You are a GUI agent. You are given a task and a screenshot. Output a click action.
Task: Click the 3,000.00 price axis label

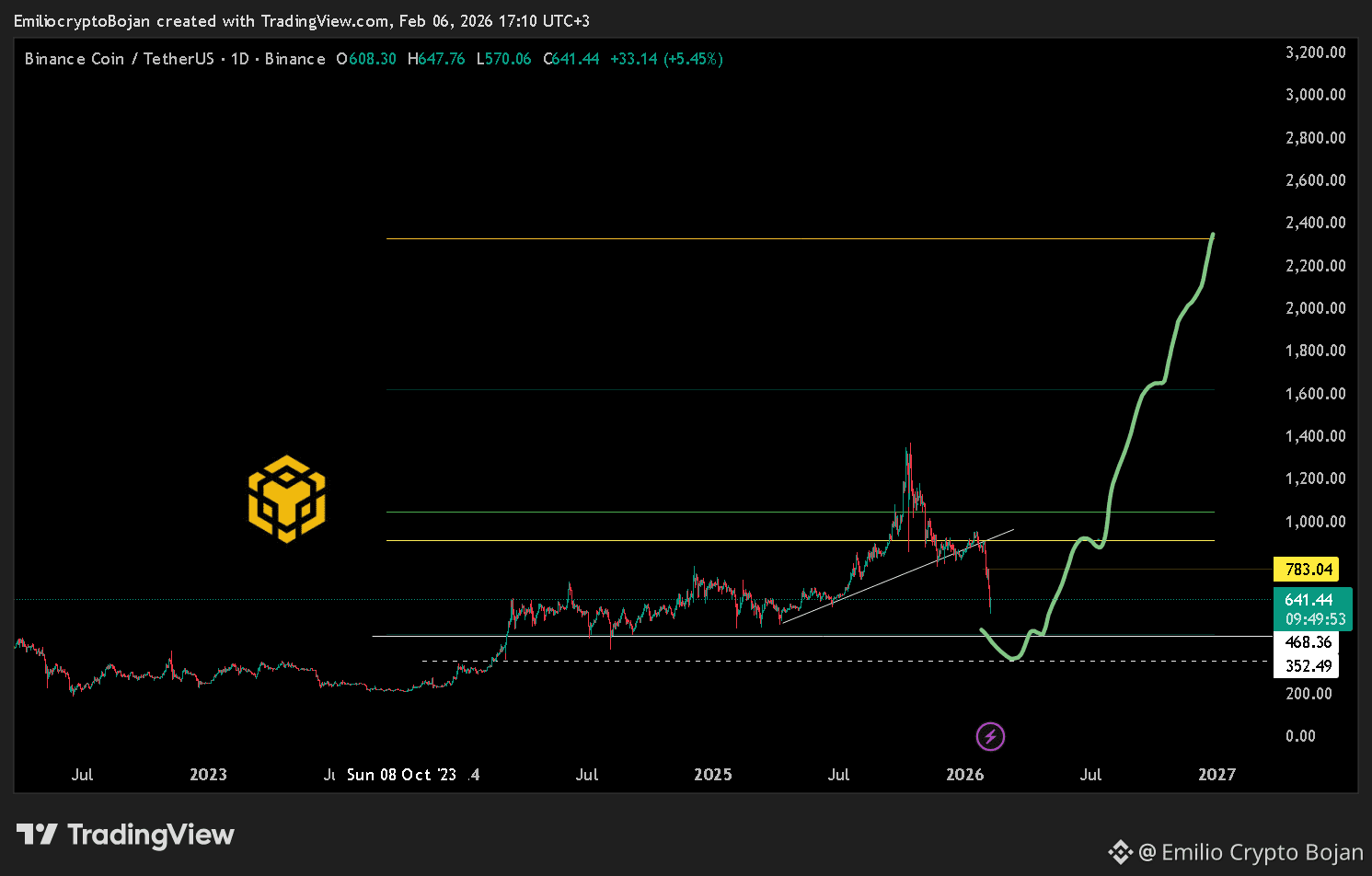coord(1316,95)
